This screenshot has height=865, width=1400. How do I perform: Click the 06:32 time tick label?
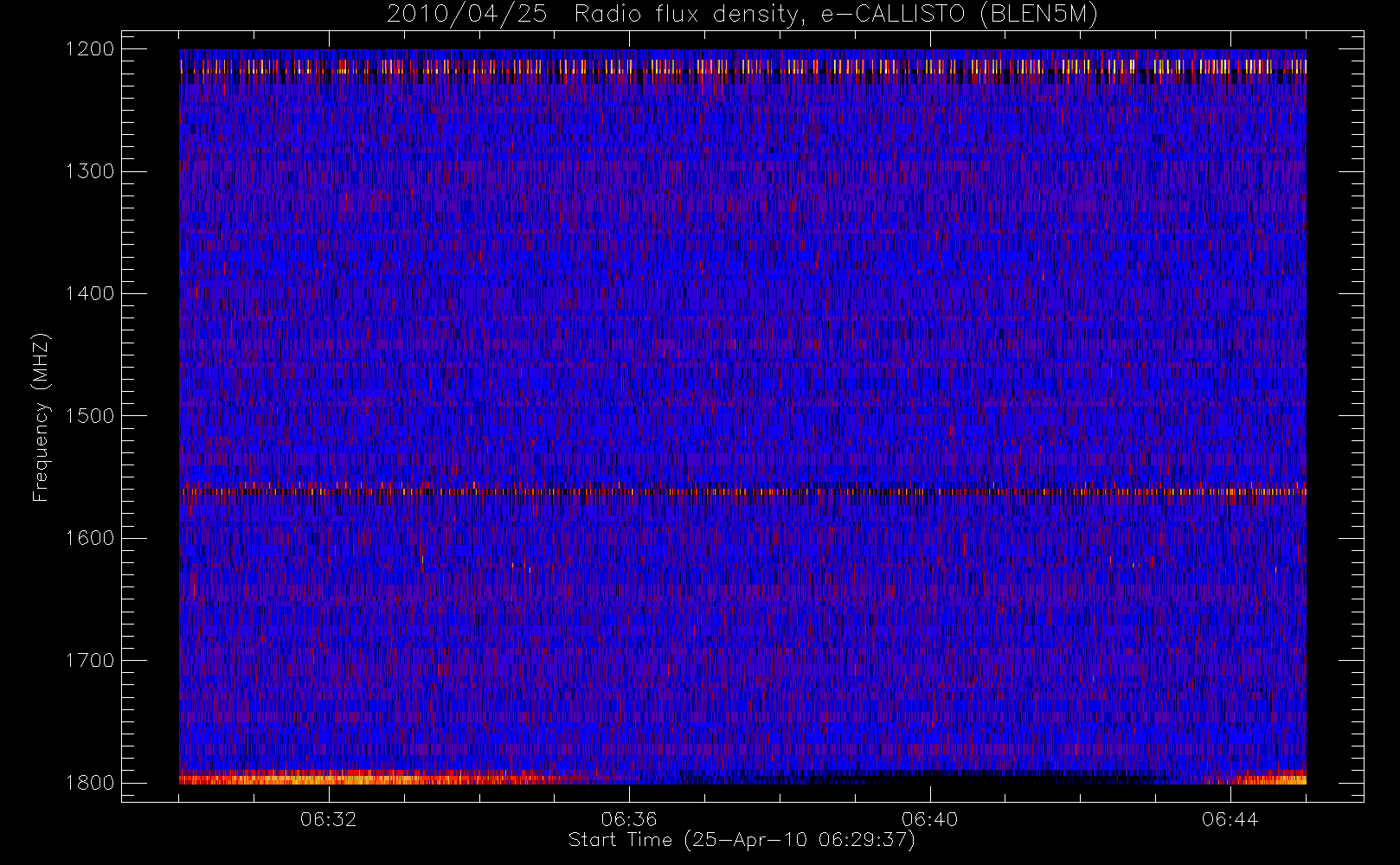tap(329, 819)
